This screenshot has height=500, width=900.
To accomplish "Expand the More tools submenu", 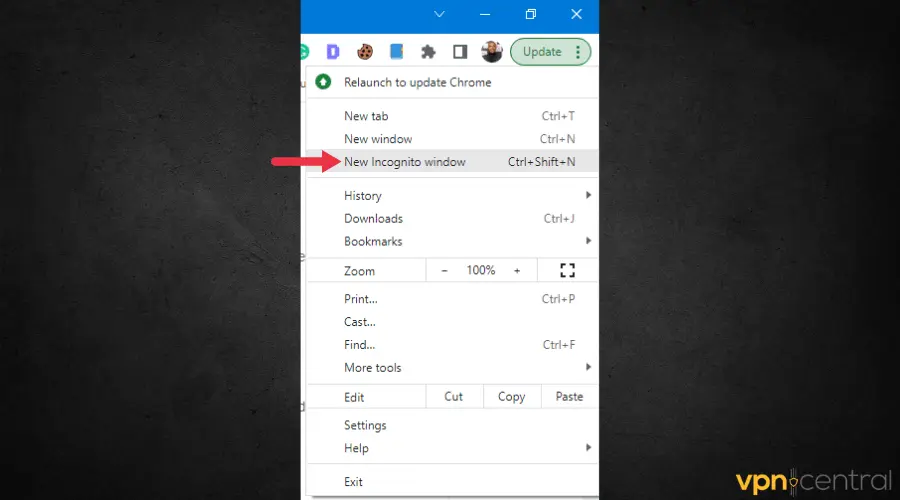I will coord(452,368).
